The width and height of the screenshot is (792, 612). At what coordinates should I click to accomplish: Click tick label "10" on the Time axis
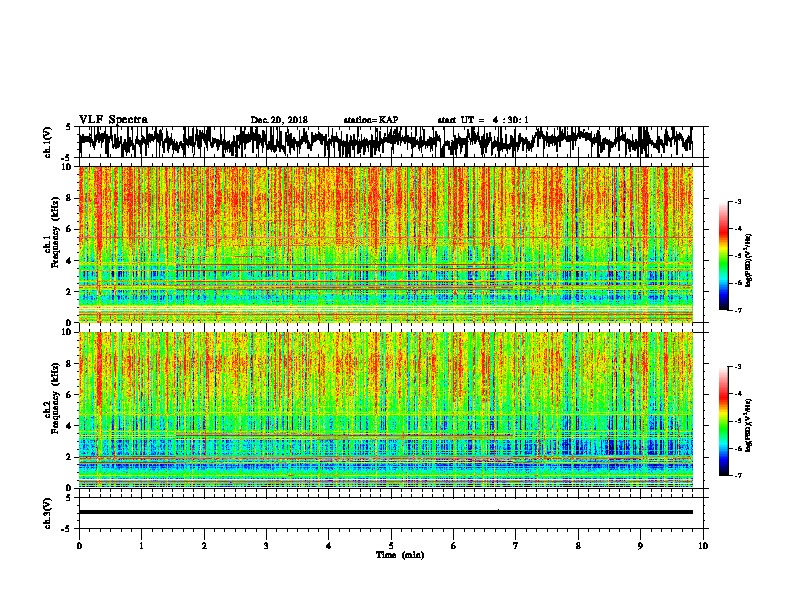[x=703, y=545]
